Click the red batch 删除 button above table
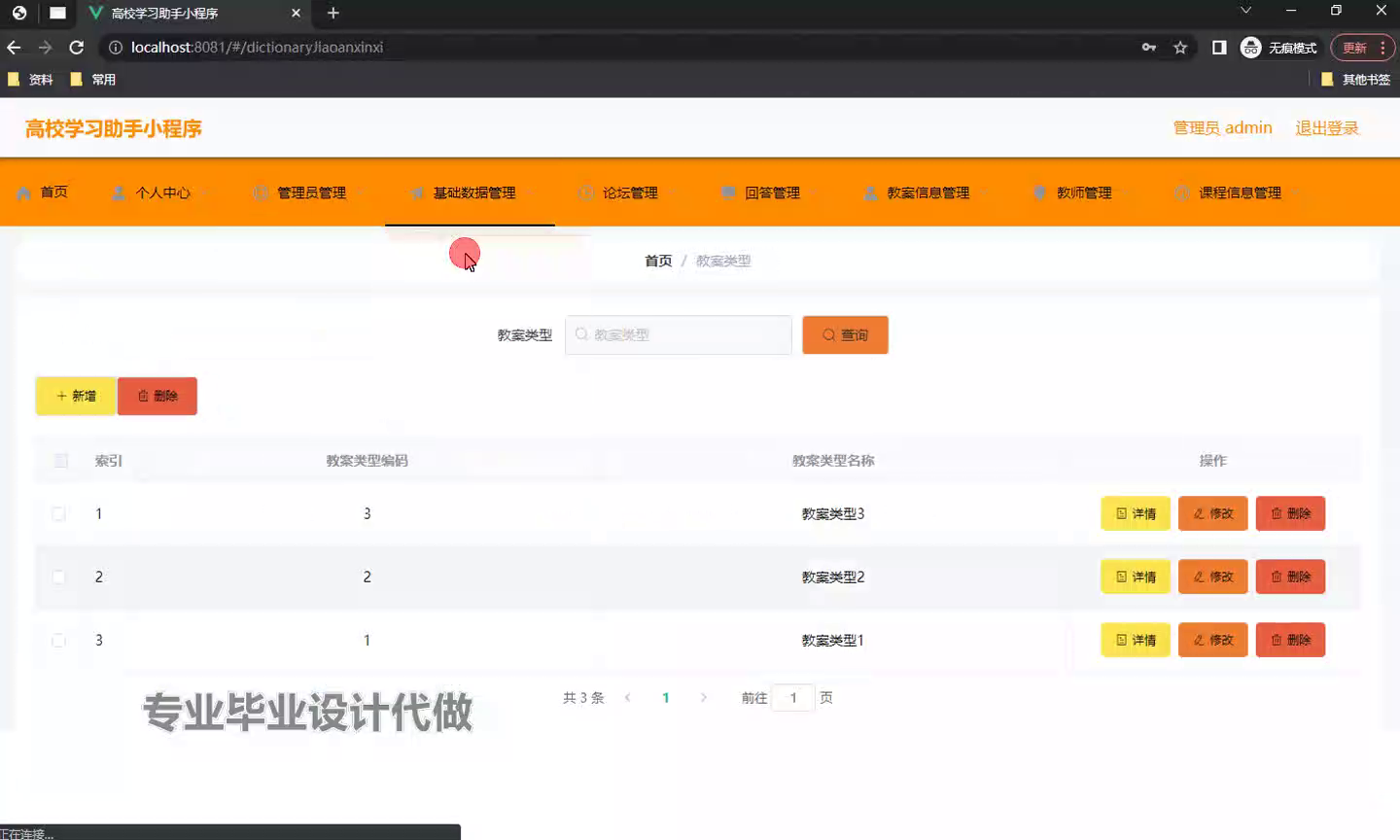Screen dimensions: 1400x840 coord(157,396)
